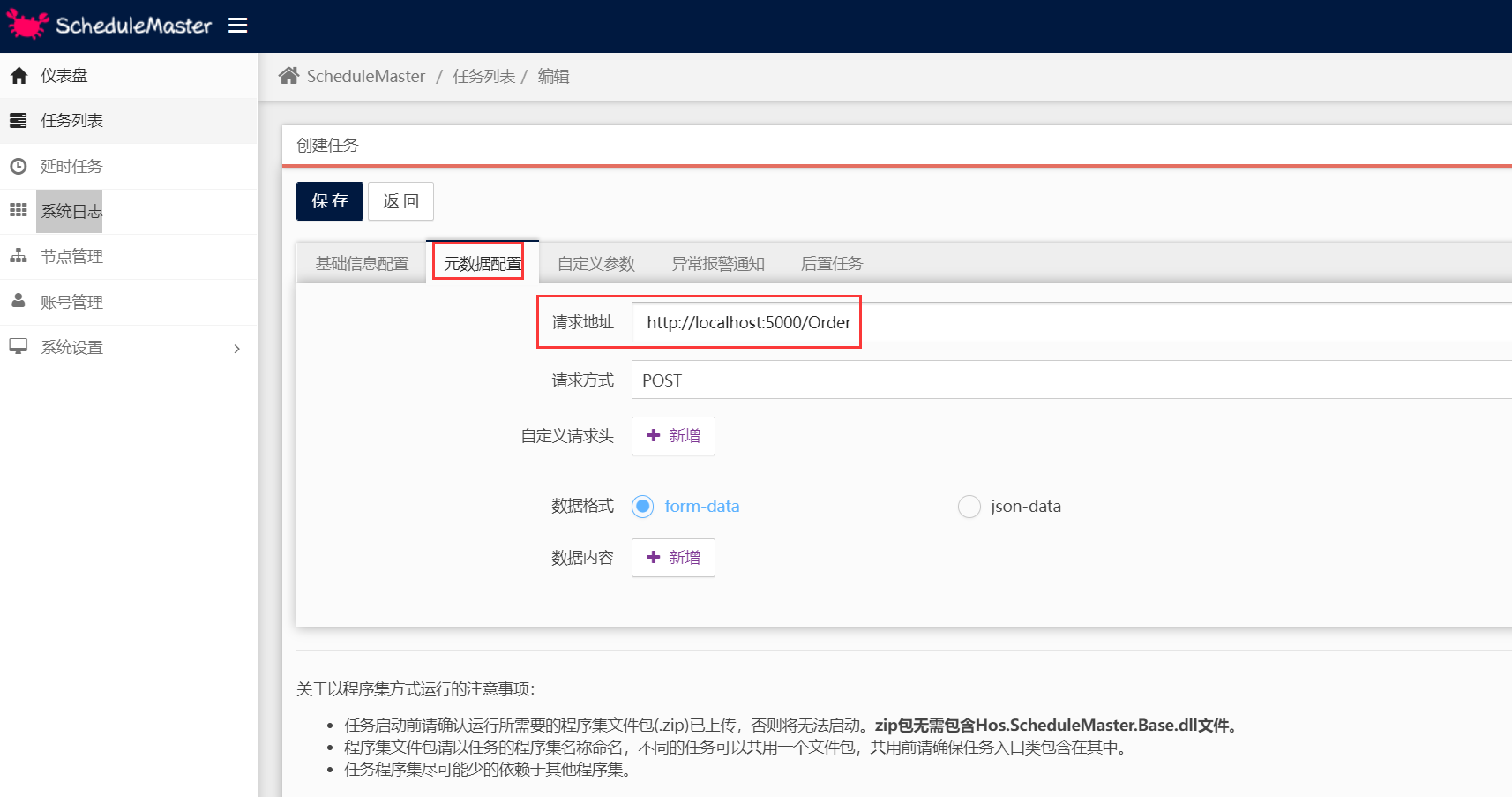Open the 请求方式 POST dropdown
The image size is (1512, 797).
pyautogui.click(x=1072, y=380)
